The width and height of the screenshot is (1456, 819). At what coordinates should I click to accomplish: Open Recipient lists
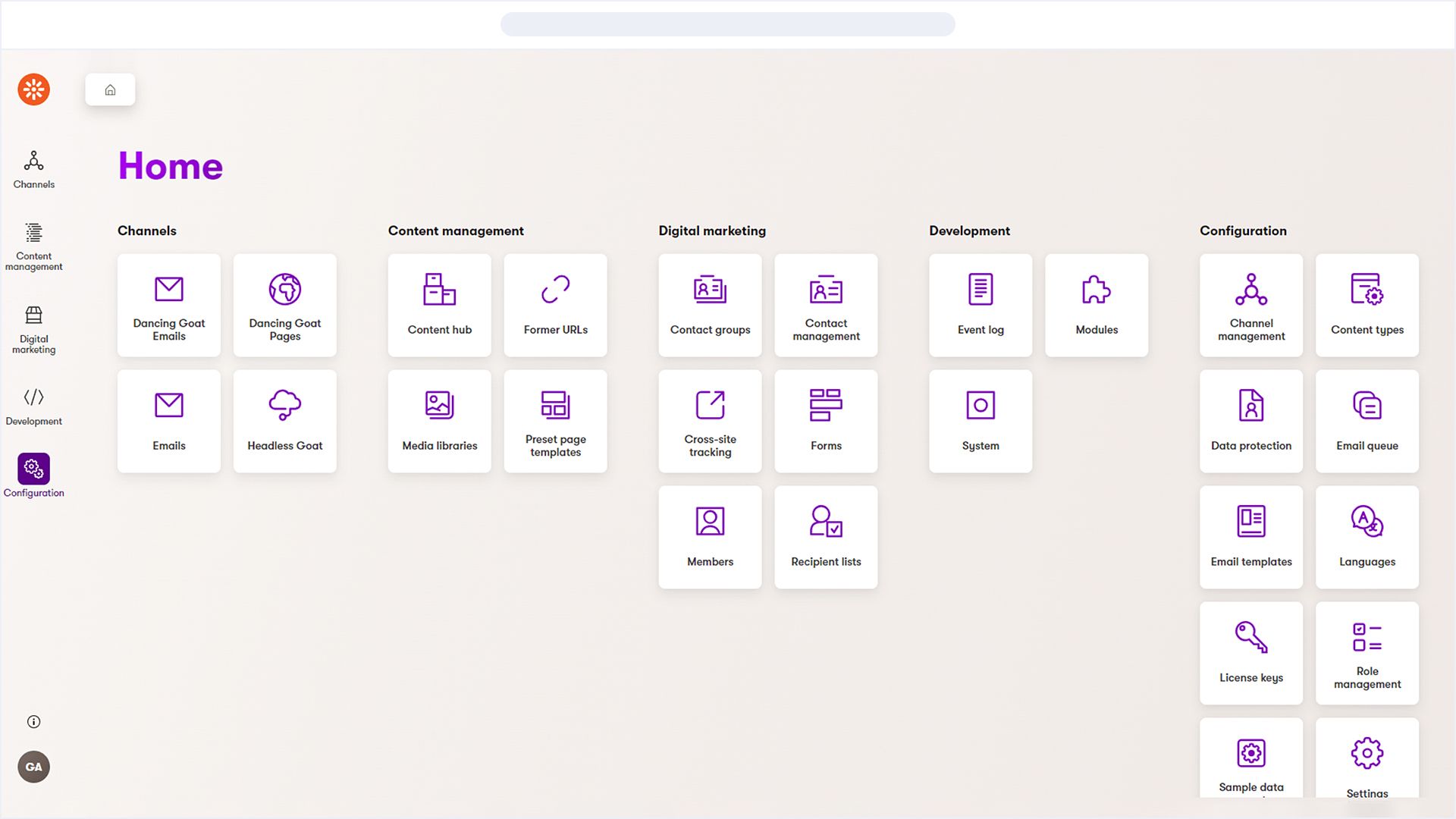825,537
